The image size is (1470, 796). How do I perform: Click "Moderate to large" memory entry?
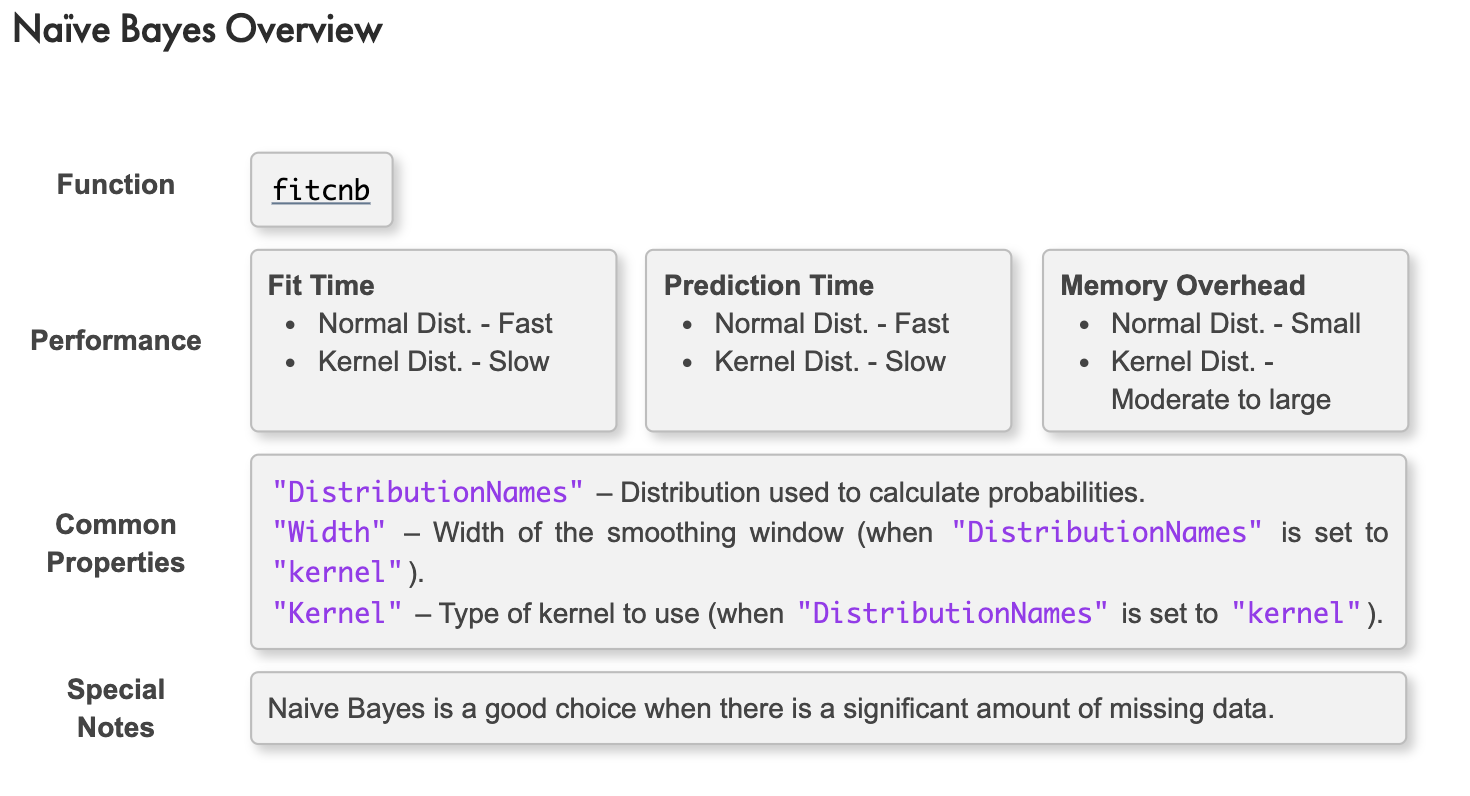(1221, 399)
